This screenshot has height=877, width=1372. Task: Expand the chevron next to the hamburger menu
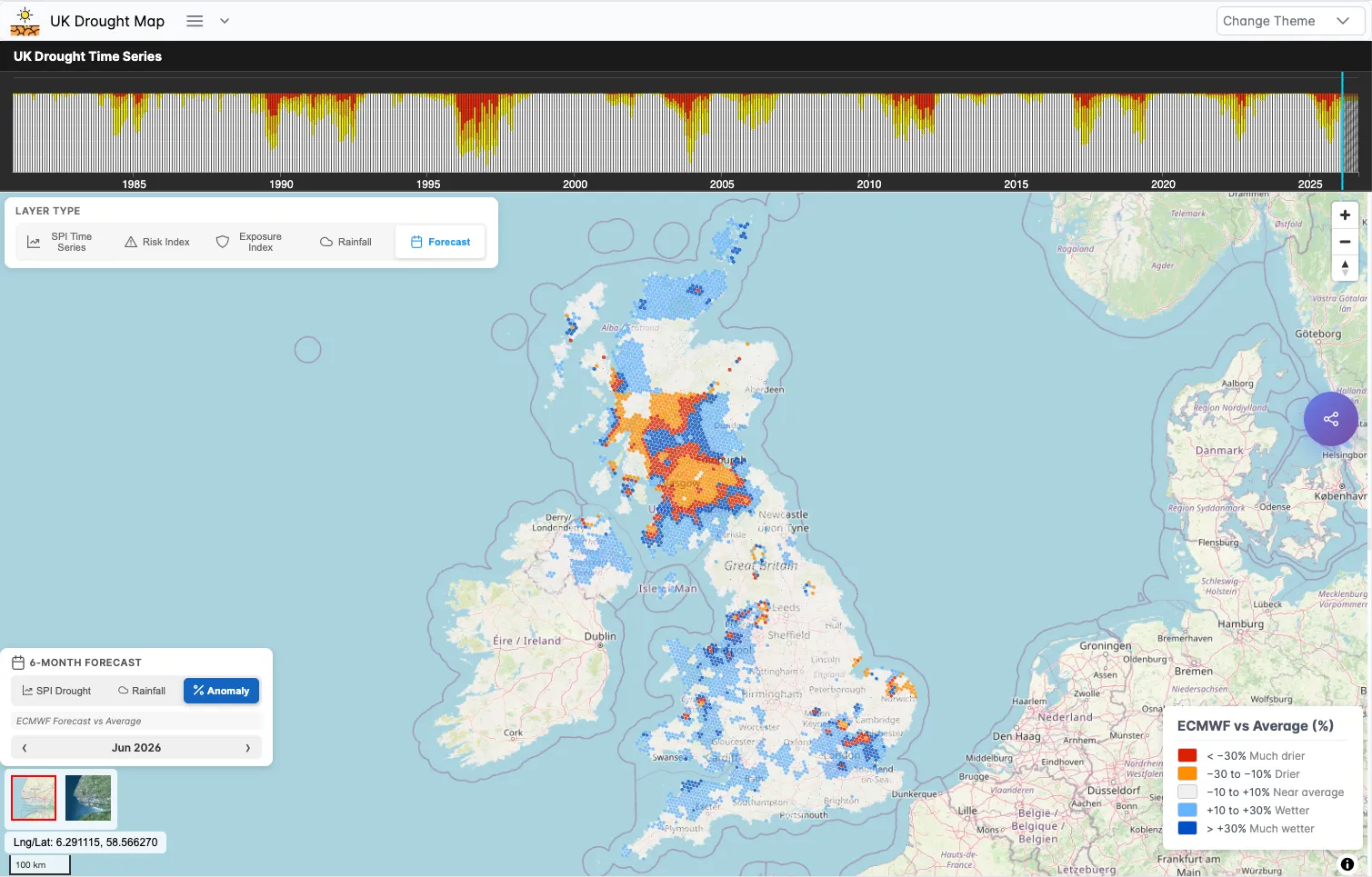223,20
